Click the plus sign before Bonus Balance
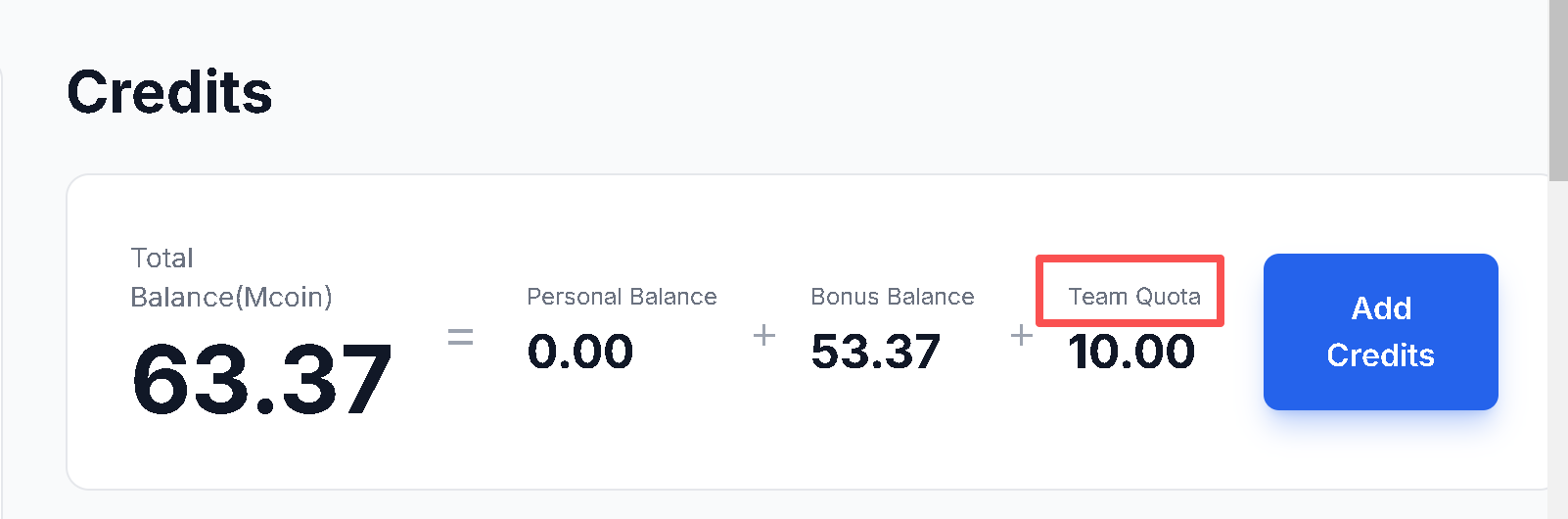This screenshot has width=1568, height=519. point(764,335)
